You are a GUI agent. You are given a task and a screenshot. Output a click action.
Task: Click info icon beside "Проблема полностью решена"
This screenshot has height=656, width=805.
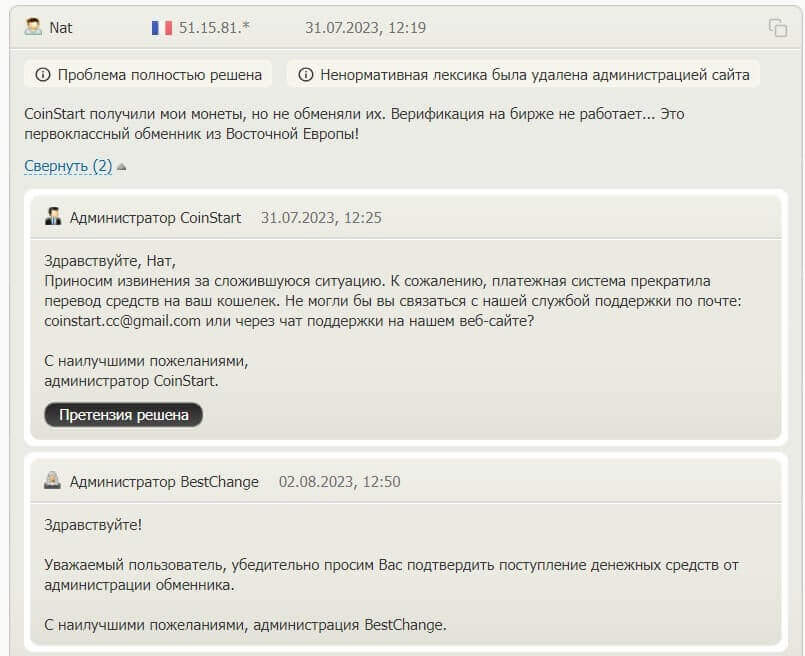point(43,75)
